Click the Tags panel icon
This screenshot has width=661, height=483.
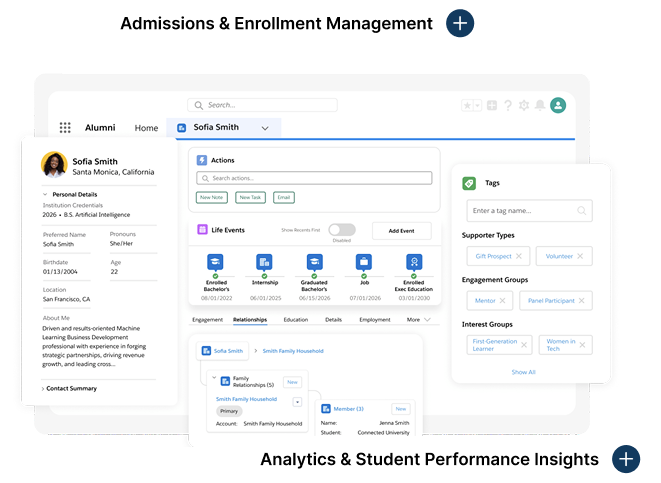point(469,183)
